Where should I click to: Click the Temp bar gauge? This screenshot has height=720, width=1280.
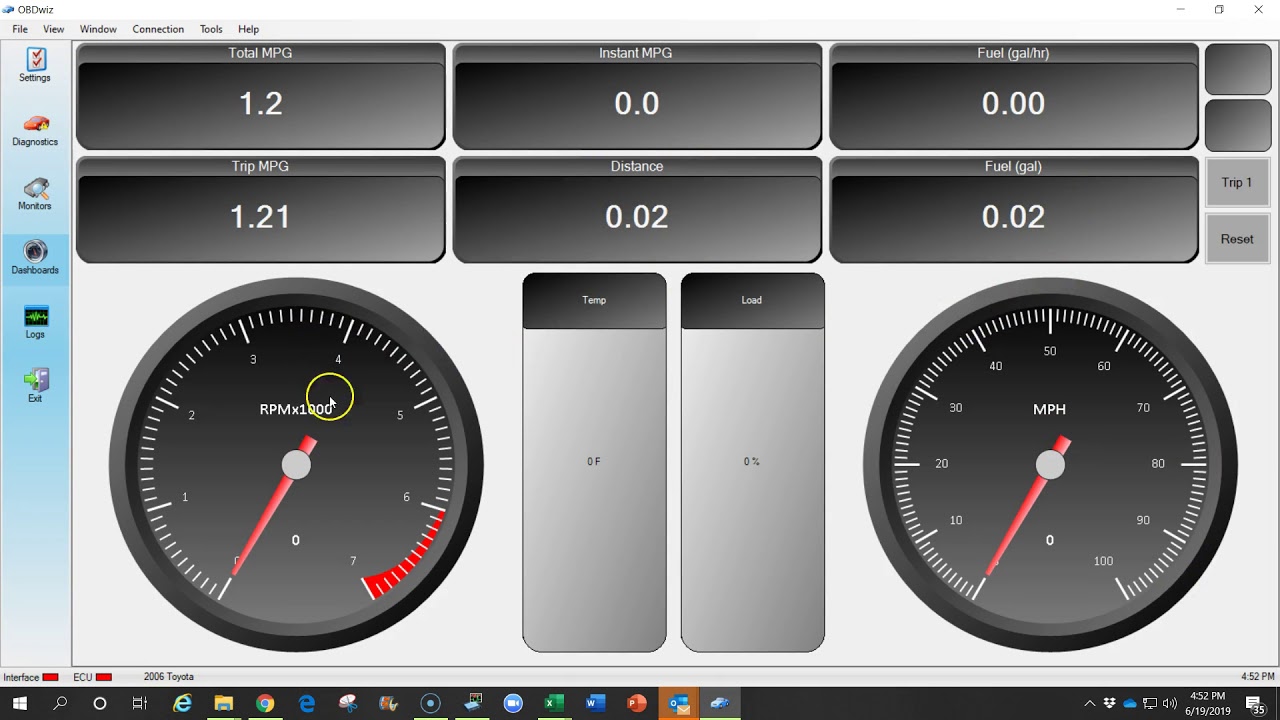tap(594, 462)
